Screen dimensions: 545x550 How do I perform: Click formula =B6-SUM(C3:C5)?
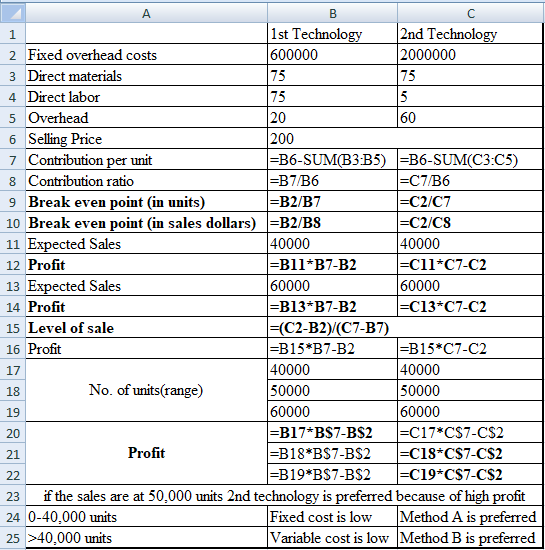point(470,160)
